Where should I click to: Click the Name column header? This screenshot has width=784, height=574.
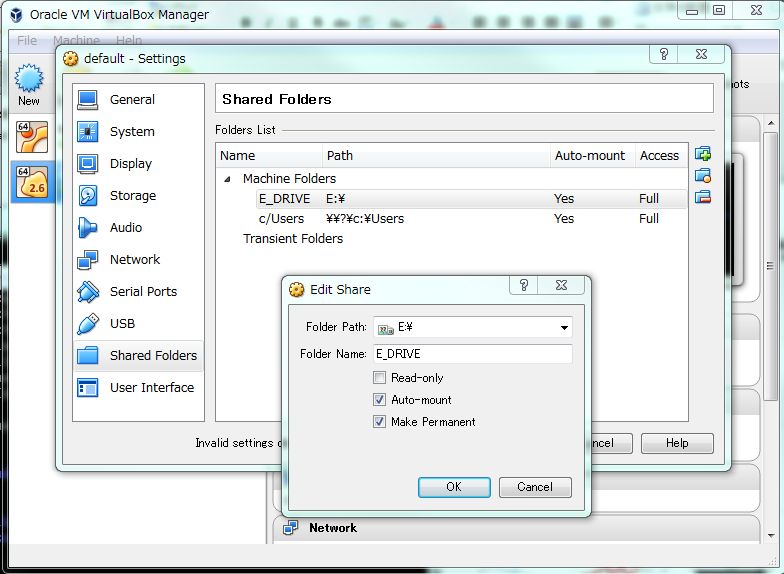[x=270, y=156]
